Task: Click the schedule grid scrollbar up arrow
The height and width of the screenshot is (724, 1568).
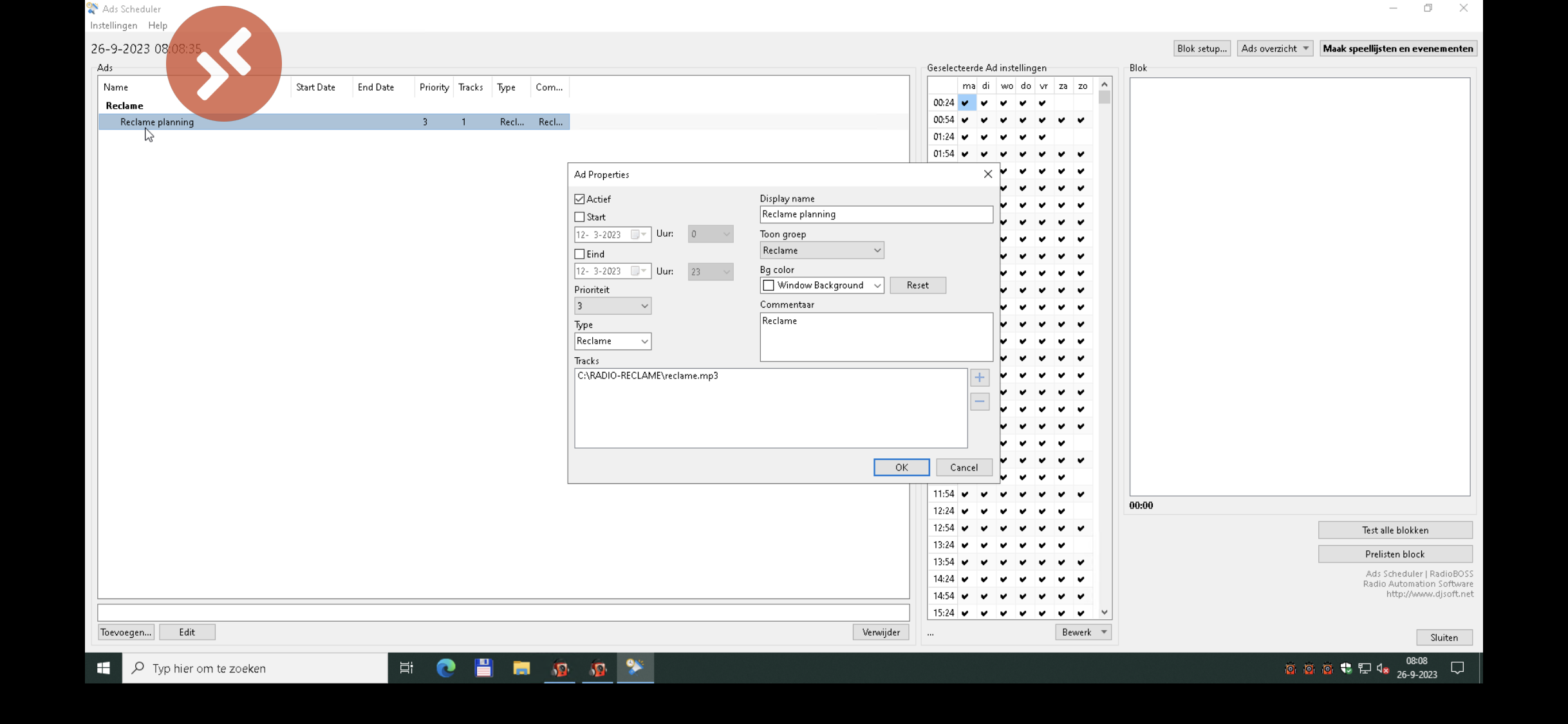Action: click(1105, 84)
